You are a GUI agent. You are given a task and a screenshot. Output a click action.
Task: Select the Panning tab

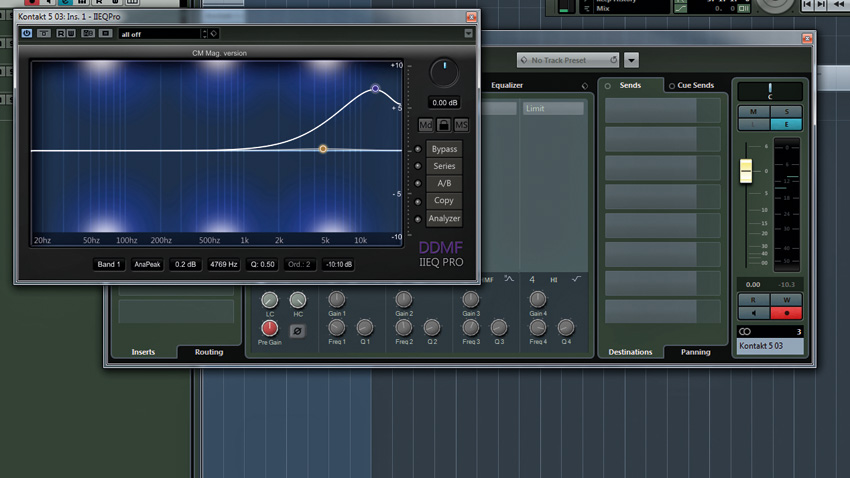[x=696, y=352]
